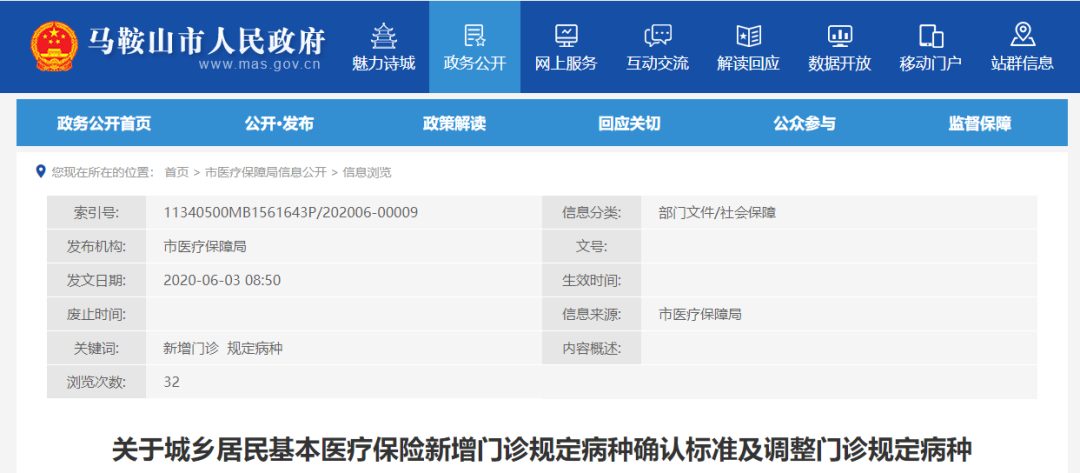Click 信息浏览 breadcrumb link
The height and width of the screenshot is (473, 1080).
[367, 173]
